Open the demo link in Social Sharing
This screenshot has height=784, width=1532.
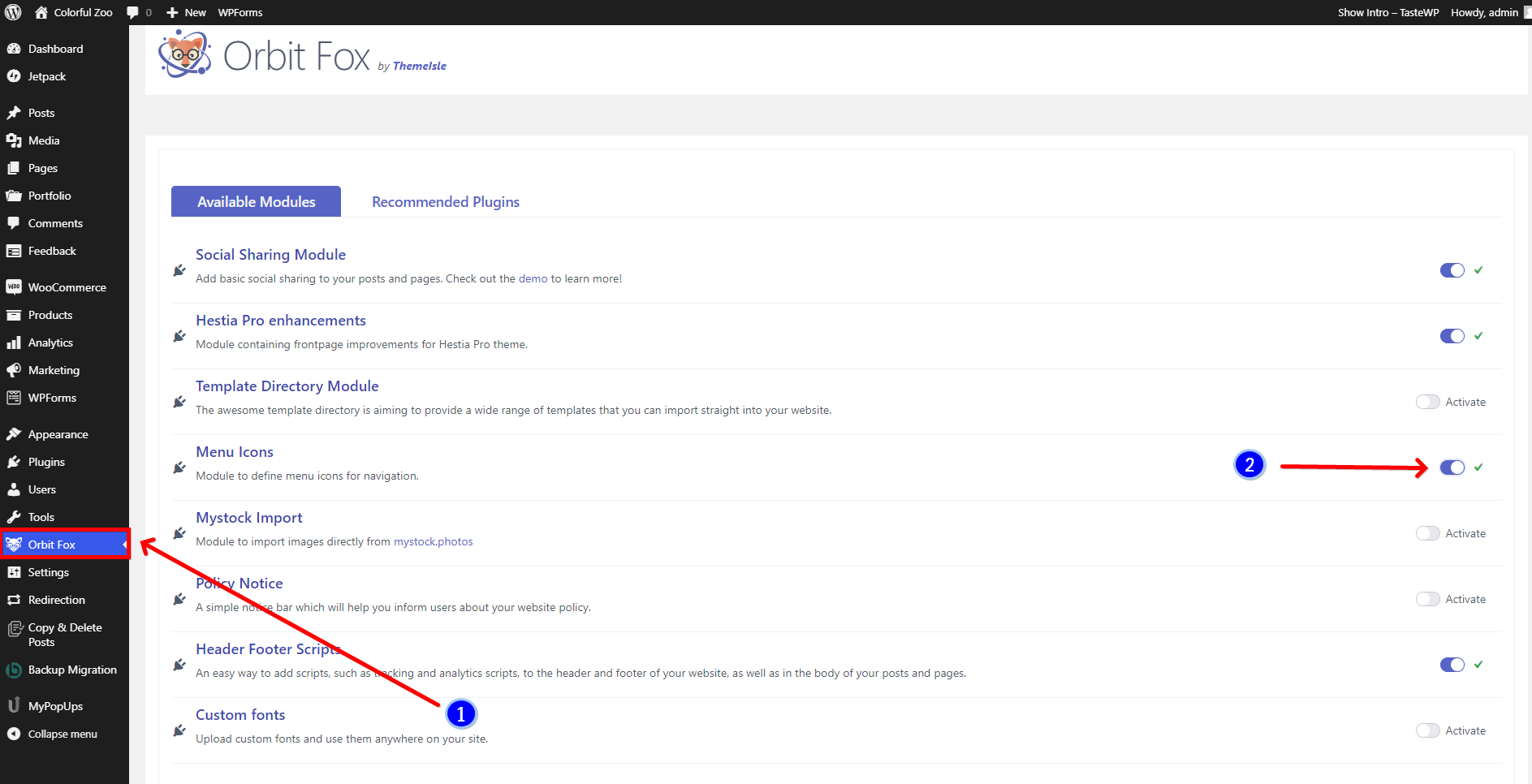click(533, 278)
